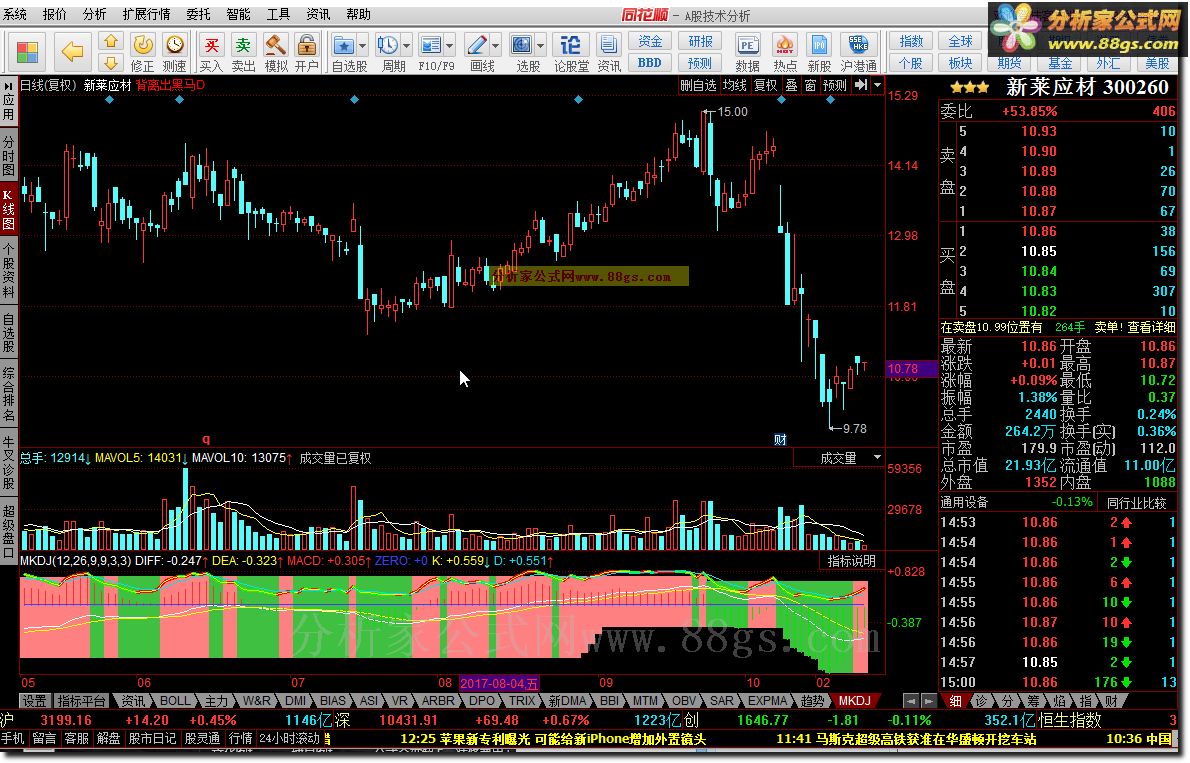
Task: Go back with the yellow left arrow
Action: click(73, 52)
